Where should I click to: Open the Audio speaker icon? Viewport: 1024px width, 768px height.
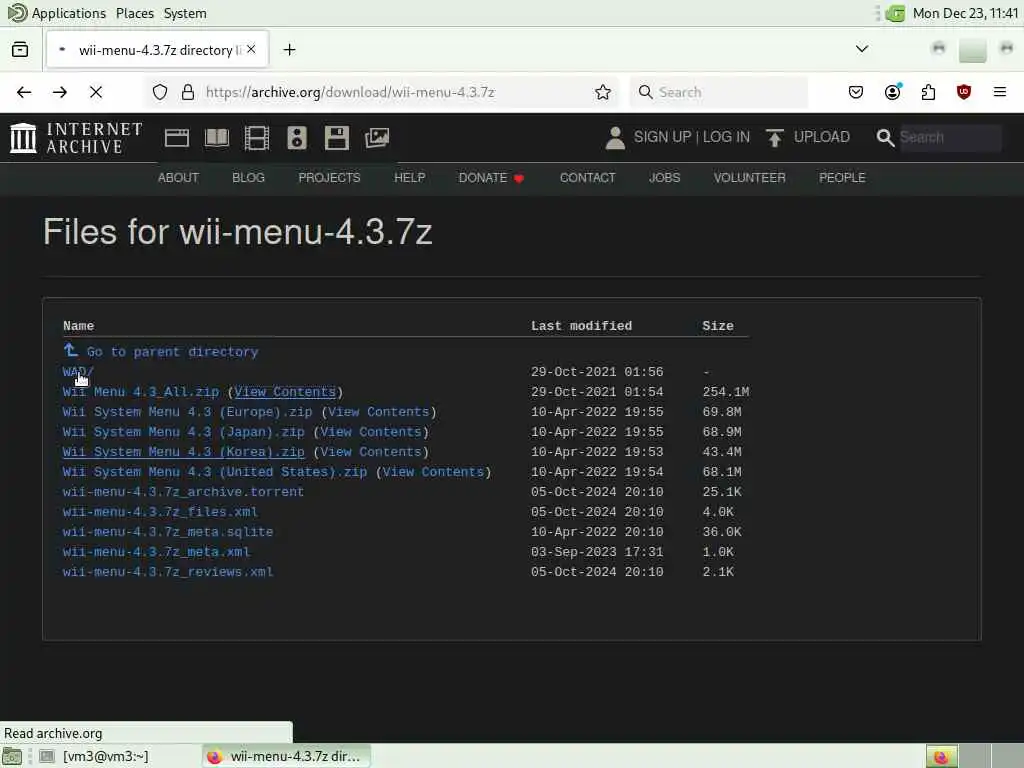(296, 138)
